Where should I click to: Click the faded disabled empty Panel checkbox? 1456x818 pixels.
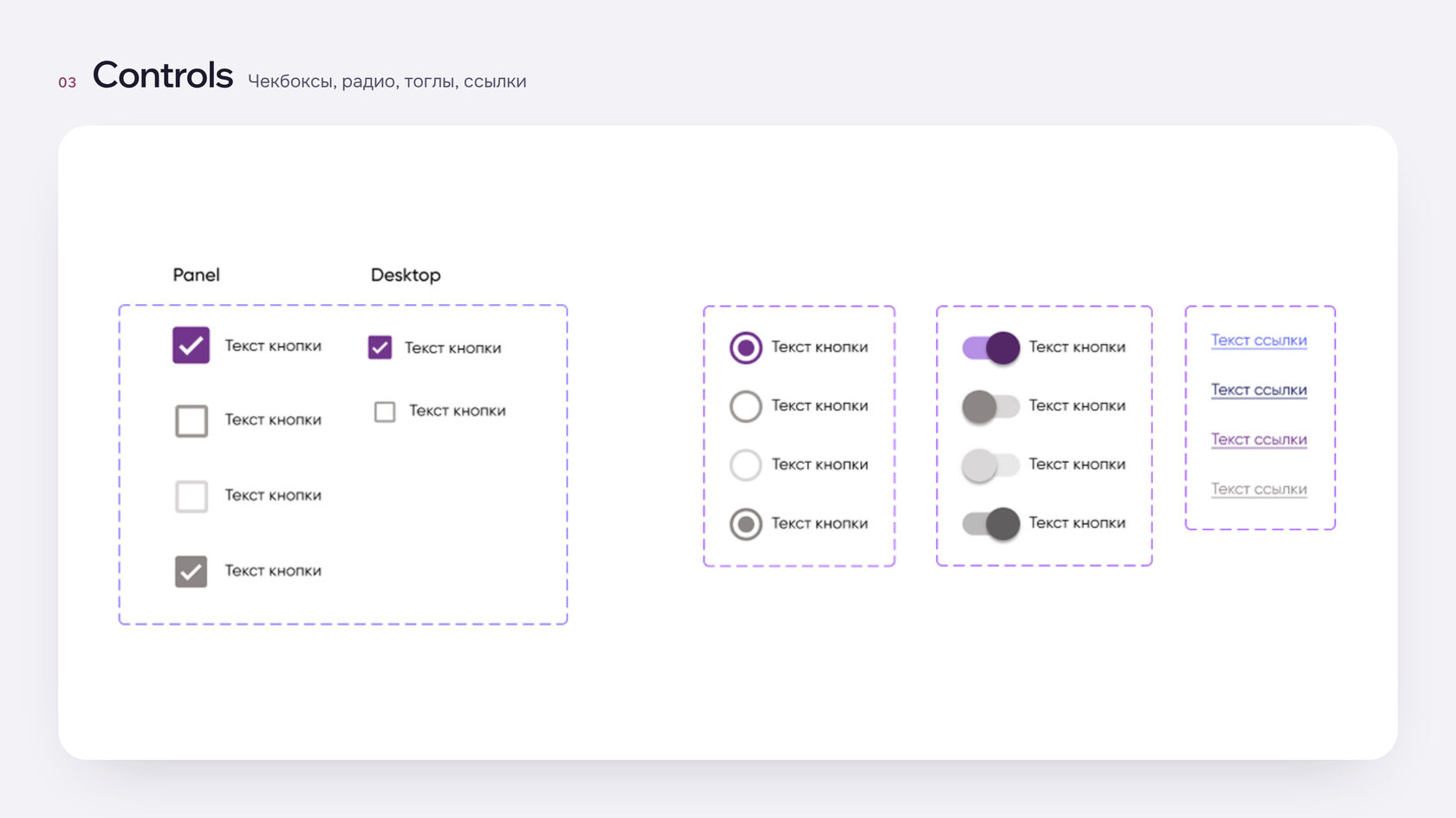pos(192,497)
